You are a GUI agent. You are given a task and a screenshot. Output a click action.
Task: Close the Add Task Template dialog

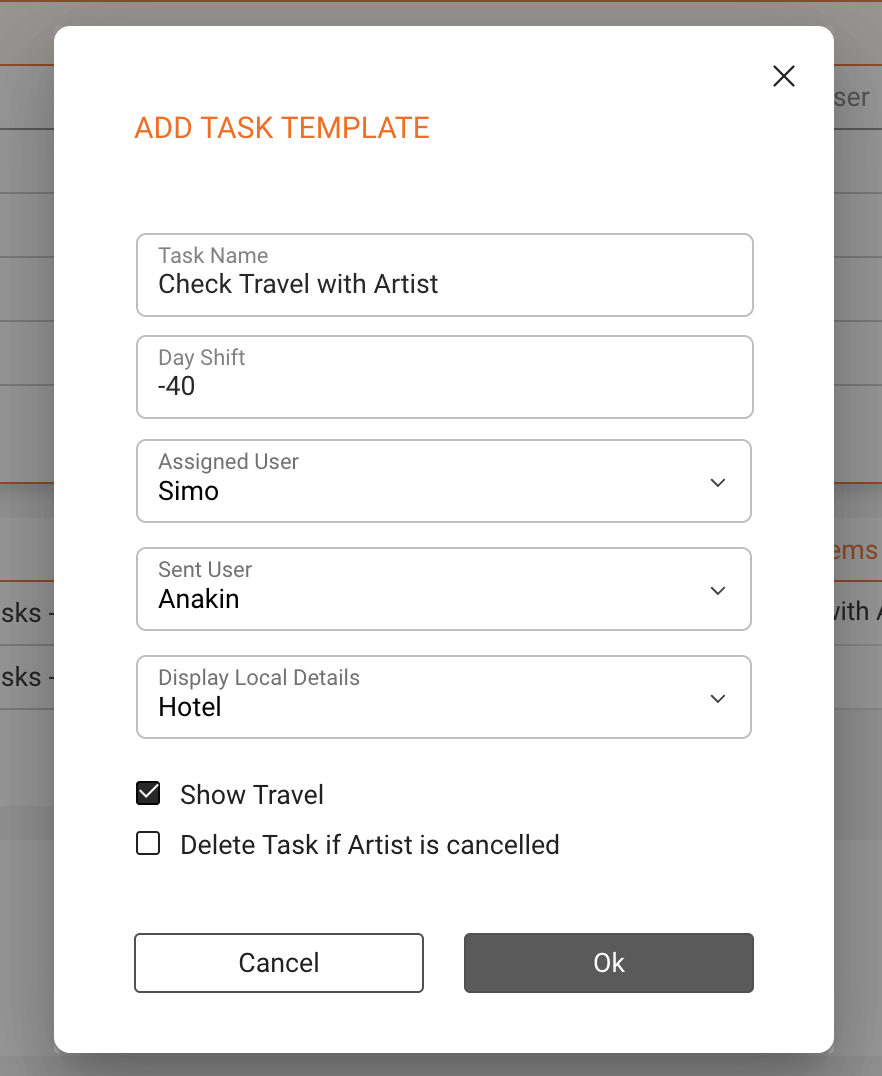tap(784, 76)
